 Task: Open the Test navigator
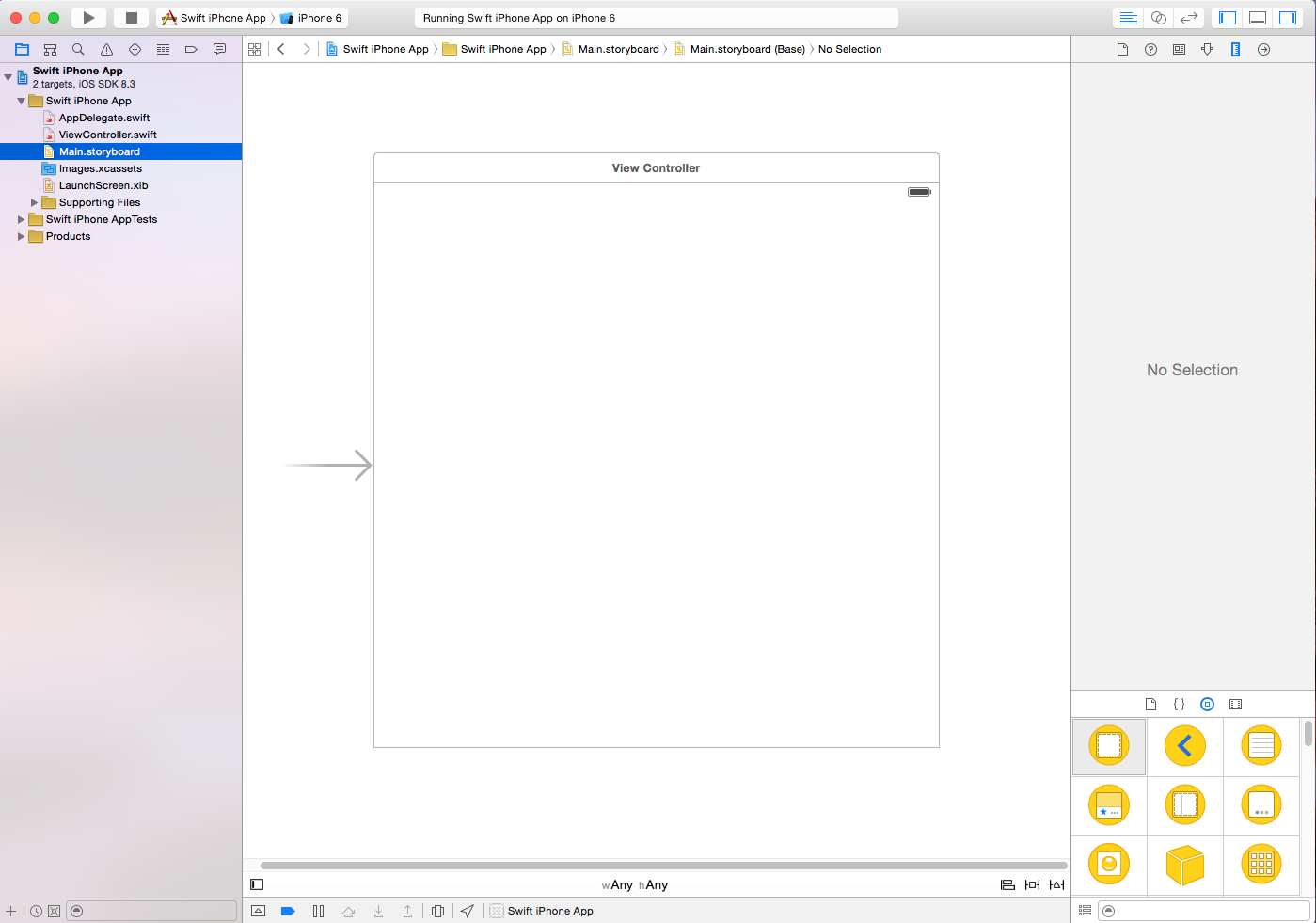135,49
